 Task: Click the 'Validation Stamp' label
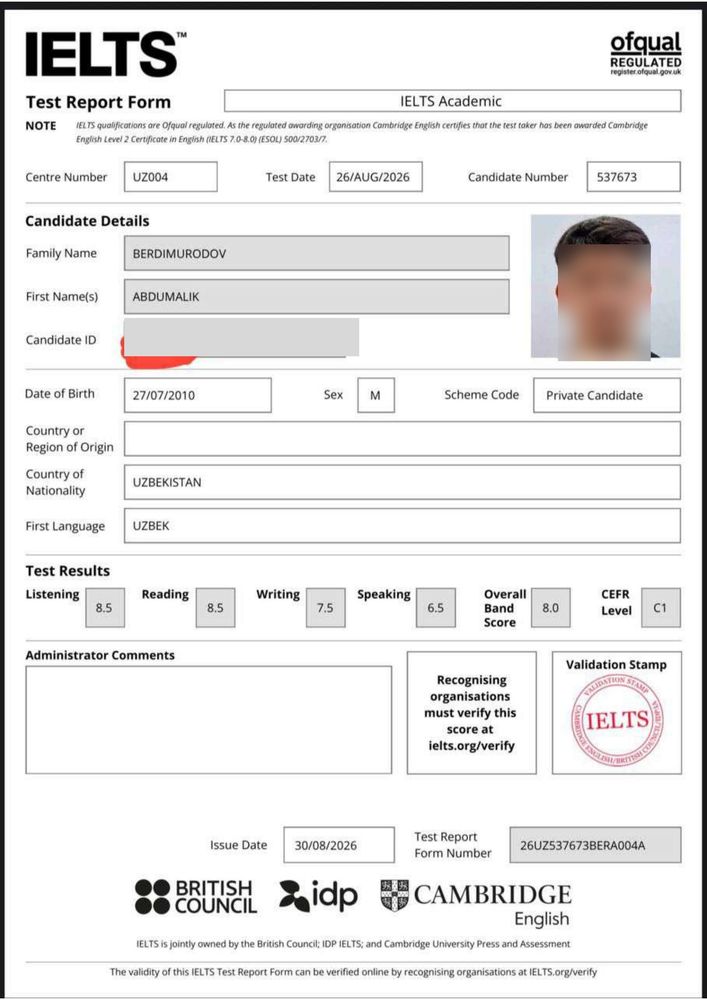pos(616,665)
